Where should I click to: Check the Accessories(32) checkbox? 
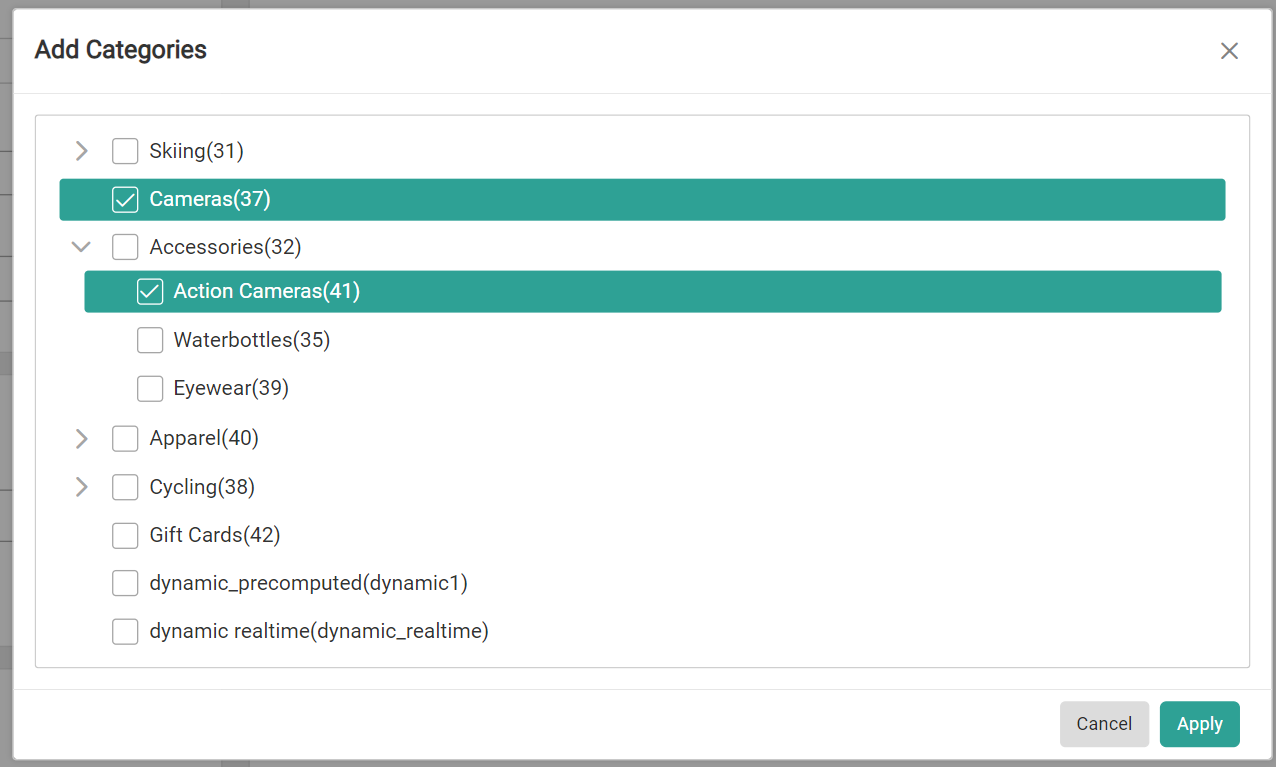(124, 247)
